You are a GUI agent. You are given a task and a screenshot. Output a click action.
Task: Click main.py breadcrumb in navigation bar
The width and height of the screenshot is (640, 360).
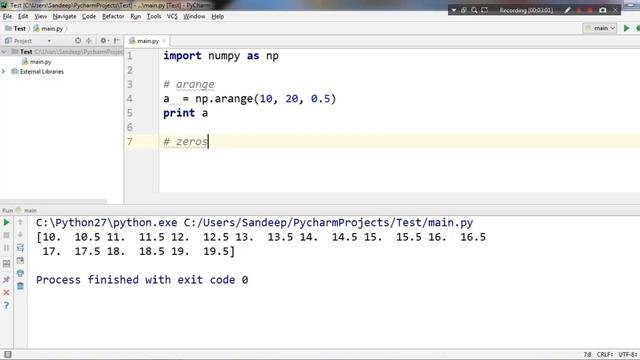48,29
